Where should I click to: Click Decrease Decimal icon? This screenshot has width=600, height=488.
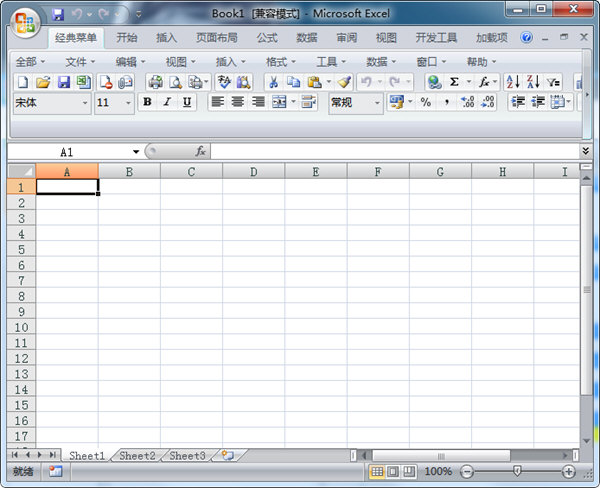[488, 102]
